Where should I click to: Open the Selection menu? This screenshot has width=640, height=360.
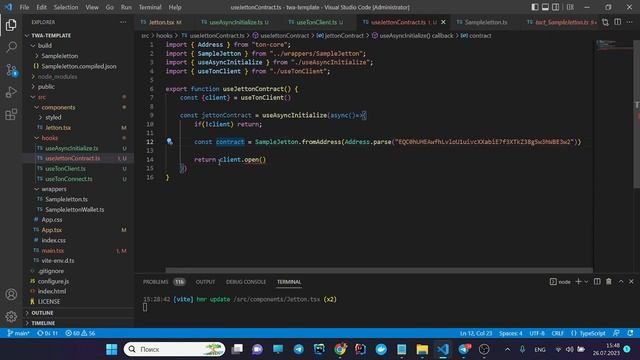(x=66, y=7)
